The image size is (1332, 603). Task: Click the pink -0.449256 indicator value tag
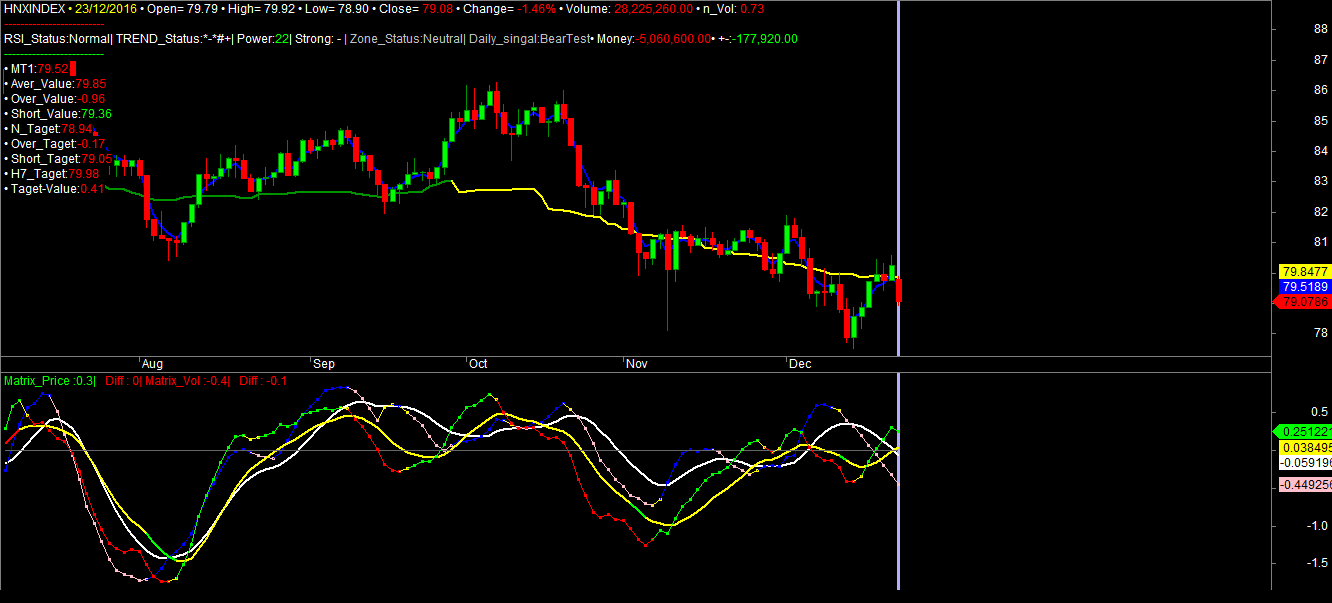(1304, 485)
